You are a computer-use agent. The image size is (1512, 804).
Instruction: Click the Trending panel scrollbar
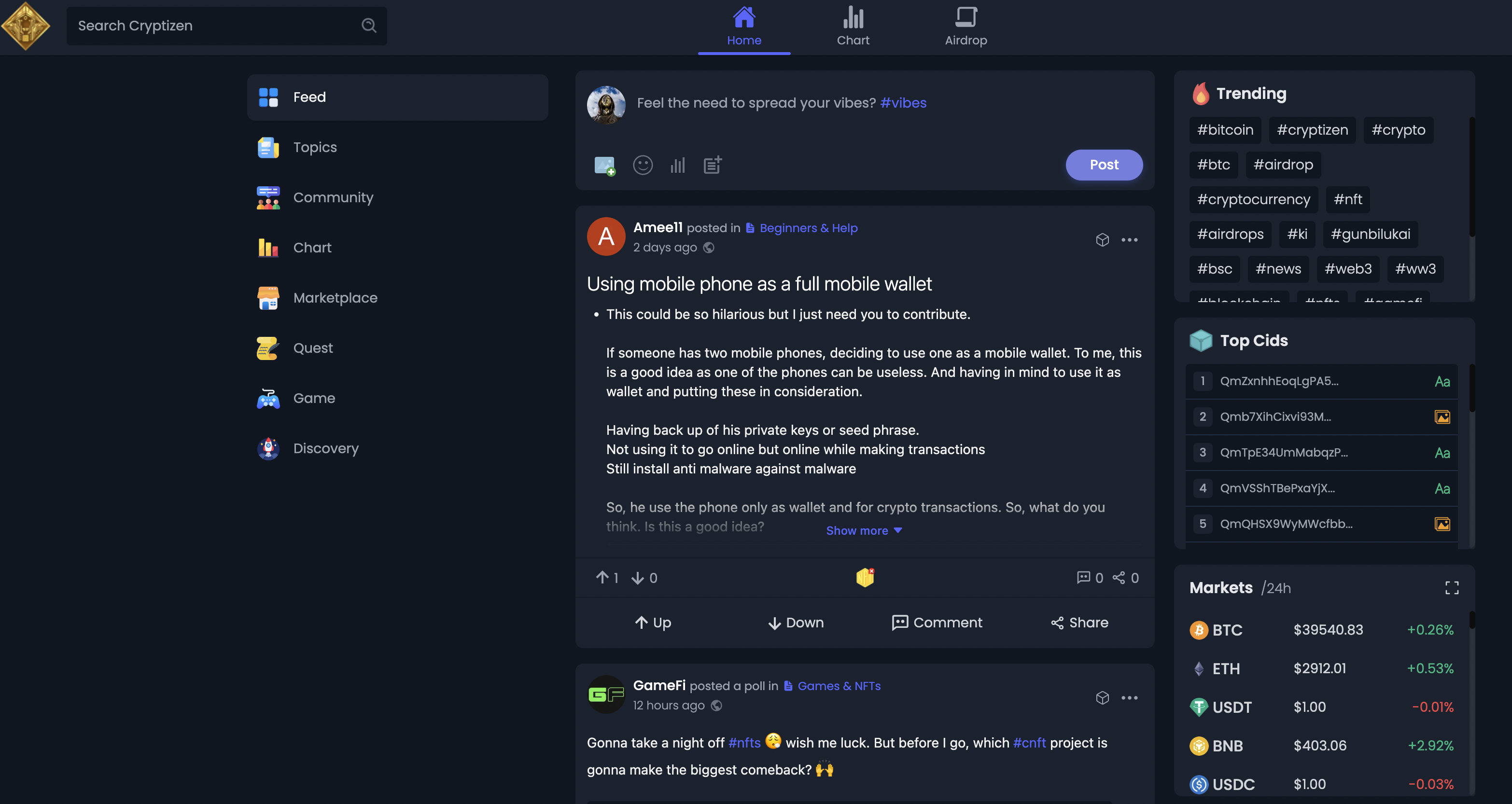tap(1471, 177)
